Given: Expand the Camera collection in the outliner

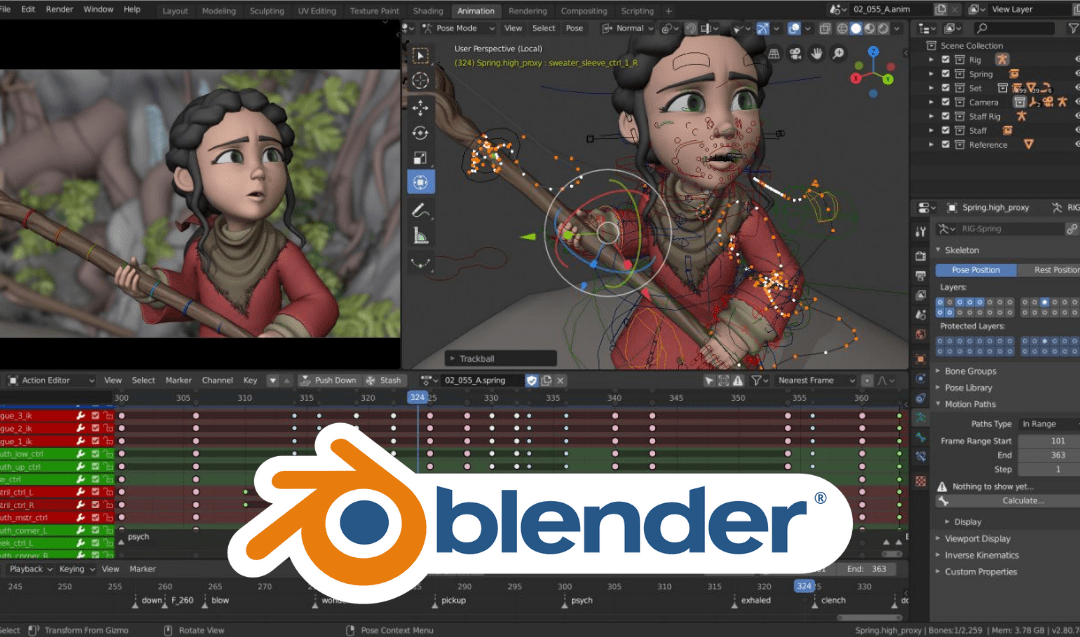Looking at the screenshot, I should (x=931, y=102).
